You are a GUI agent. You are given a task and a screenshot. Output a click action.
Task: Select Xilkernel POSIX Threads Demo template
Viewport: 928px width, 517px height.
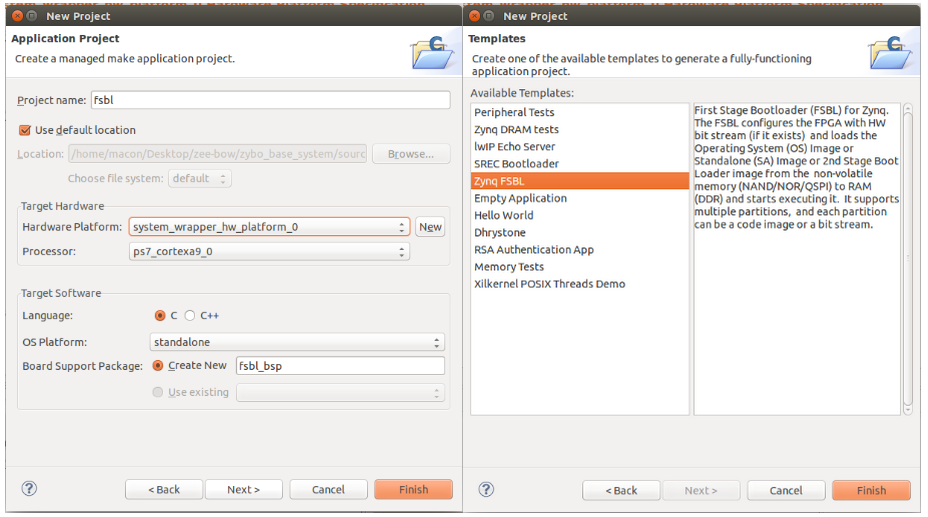coord(580,284)
